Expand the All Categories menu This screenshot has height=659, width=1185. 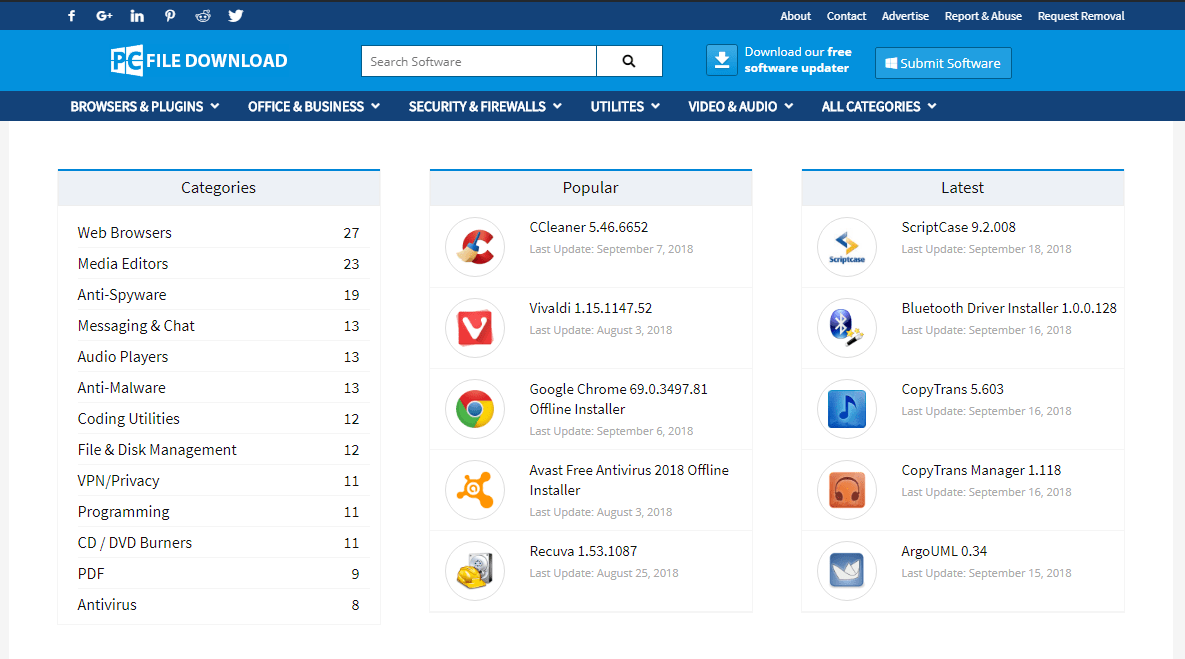tap(879, 107)
